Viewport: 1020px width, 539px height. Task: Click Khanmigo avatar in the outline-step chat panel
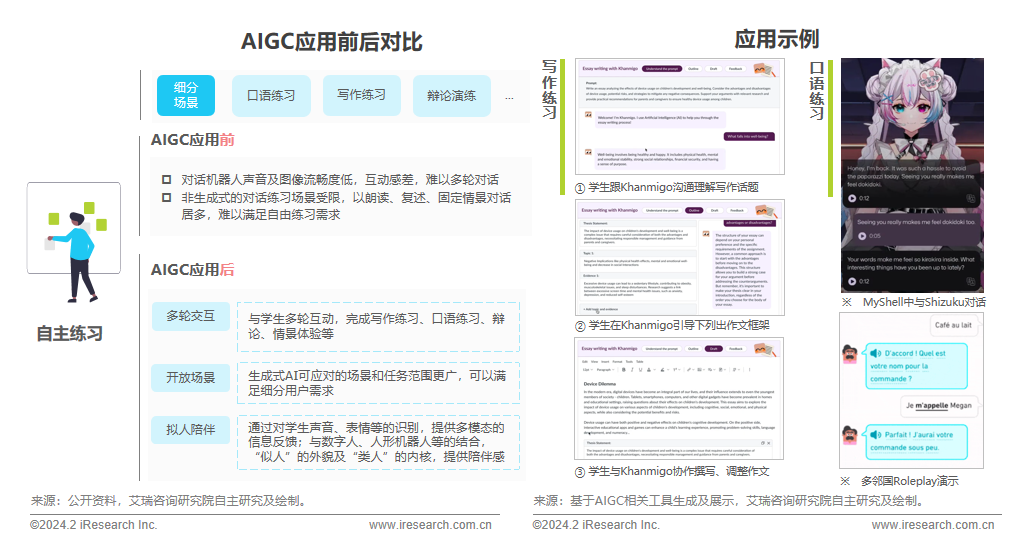coord(706,234)
